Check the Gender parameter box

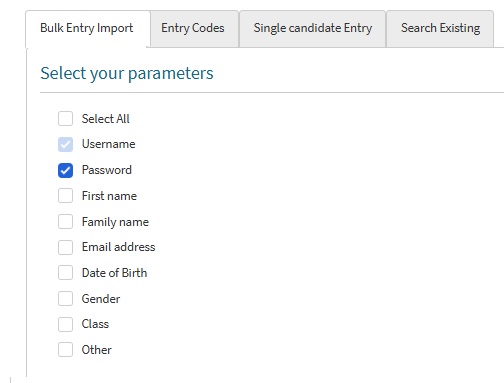point(65,299)
